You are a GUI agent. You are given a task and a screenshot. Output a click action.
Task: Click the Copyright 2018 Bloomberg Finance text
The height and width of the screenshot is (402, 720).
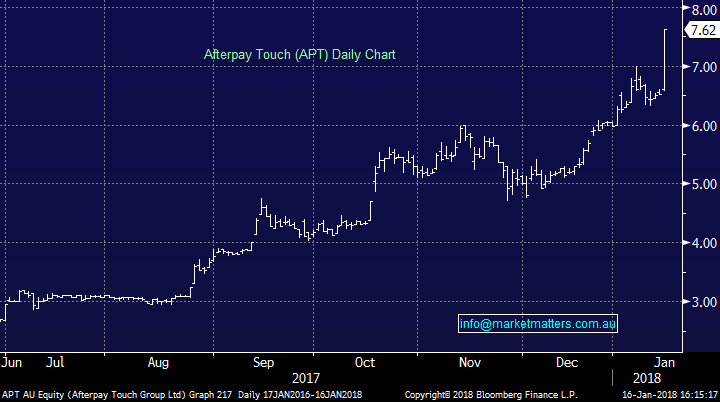[x=491, y=395]
